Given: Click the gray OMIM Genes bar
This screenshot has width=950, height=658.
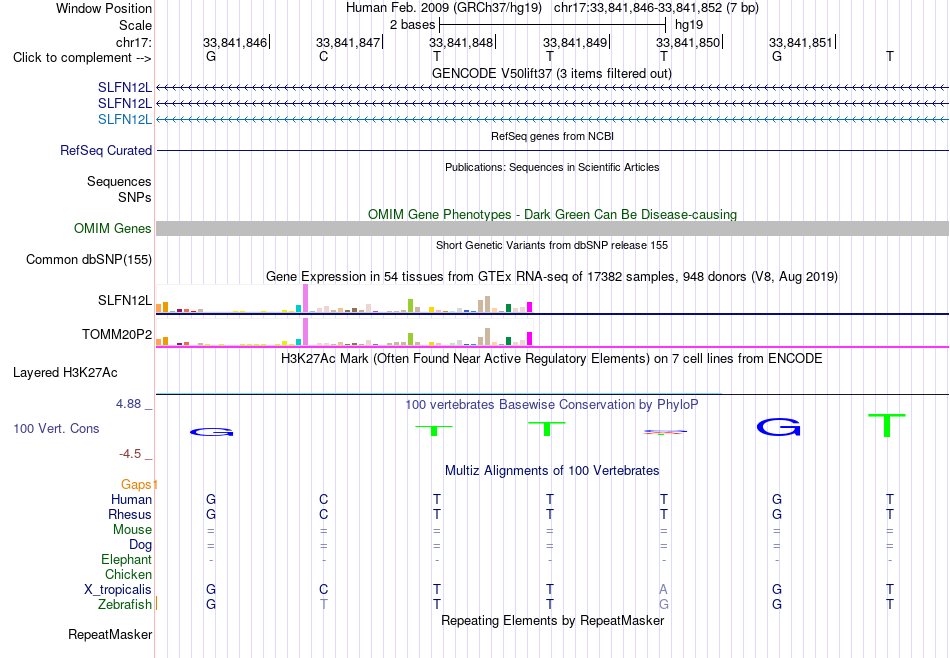Looking at the screenshot, I should [552, 228].
